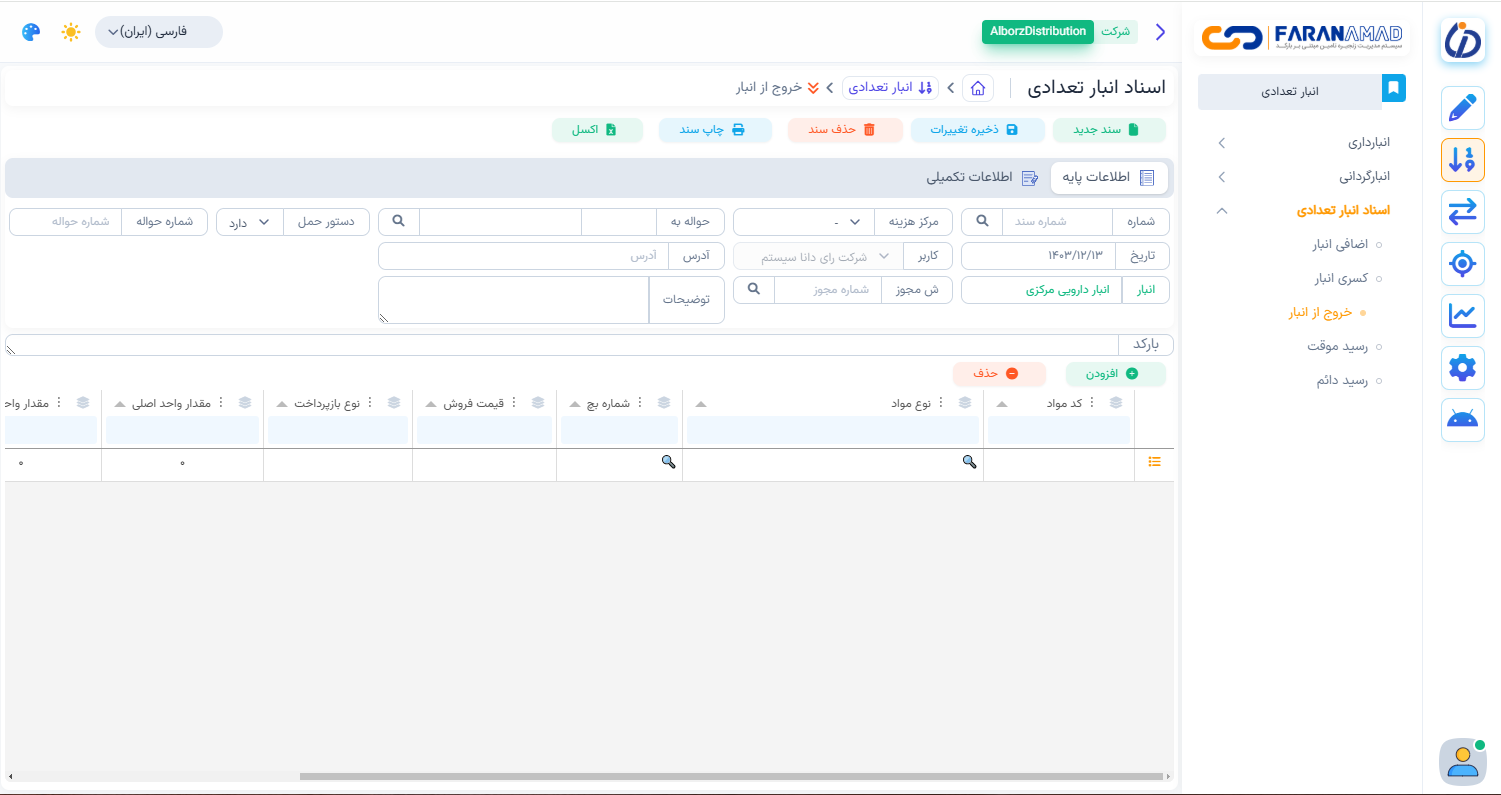Collapse the sidebar with the top chevron
Screen dimensions: 1501x795
click(x=1161, y=32)
